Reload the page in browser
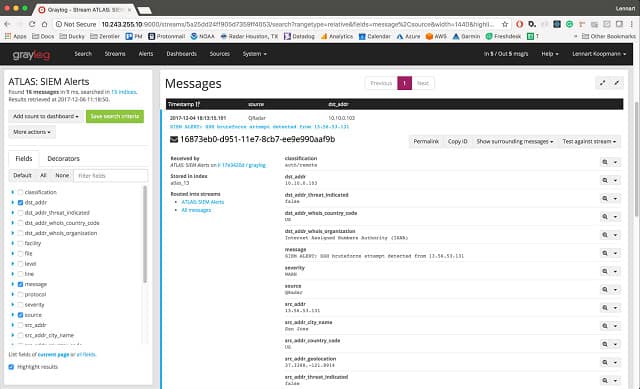This screenshot has height=389, width=640. pyautogui.click(x=32, y=24)
